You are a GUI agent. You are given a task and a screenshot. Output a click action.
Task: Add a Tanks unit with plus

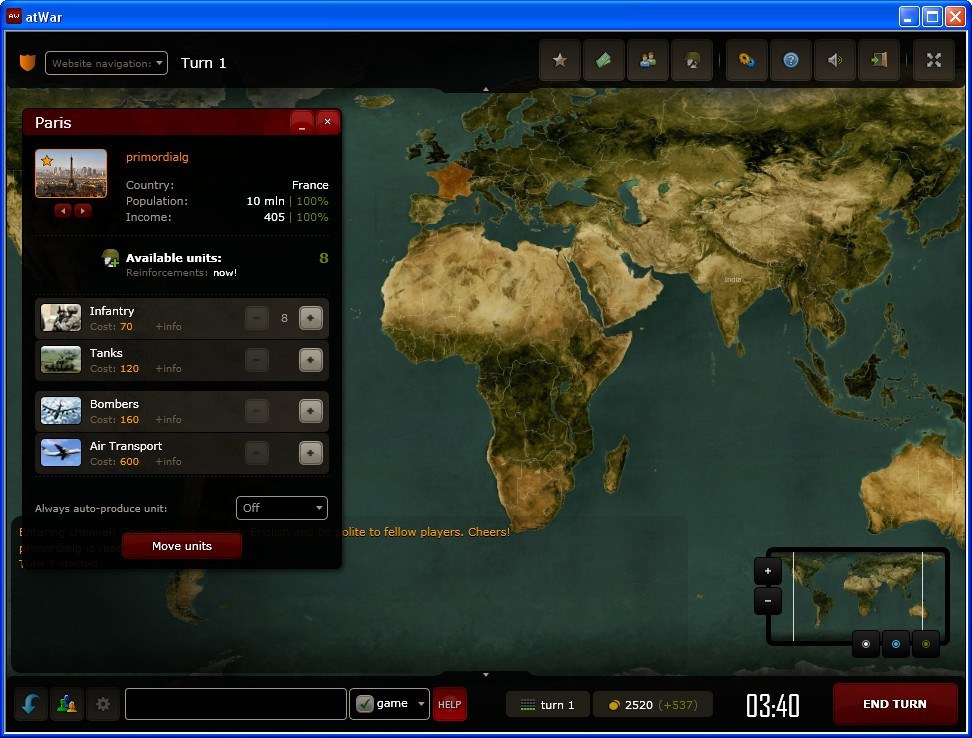coord(311,360)
